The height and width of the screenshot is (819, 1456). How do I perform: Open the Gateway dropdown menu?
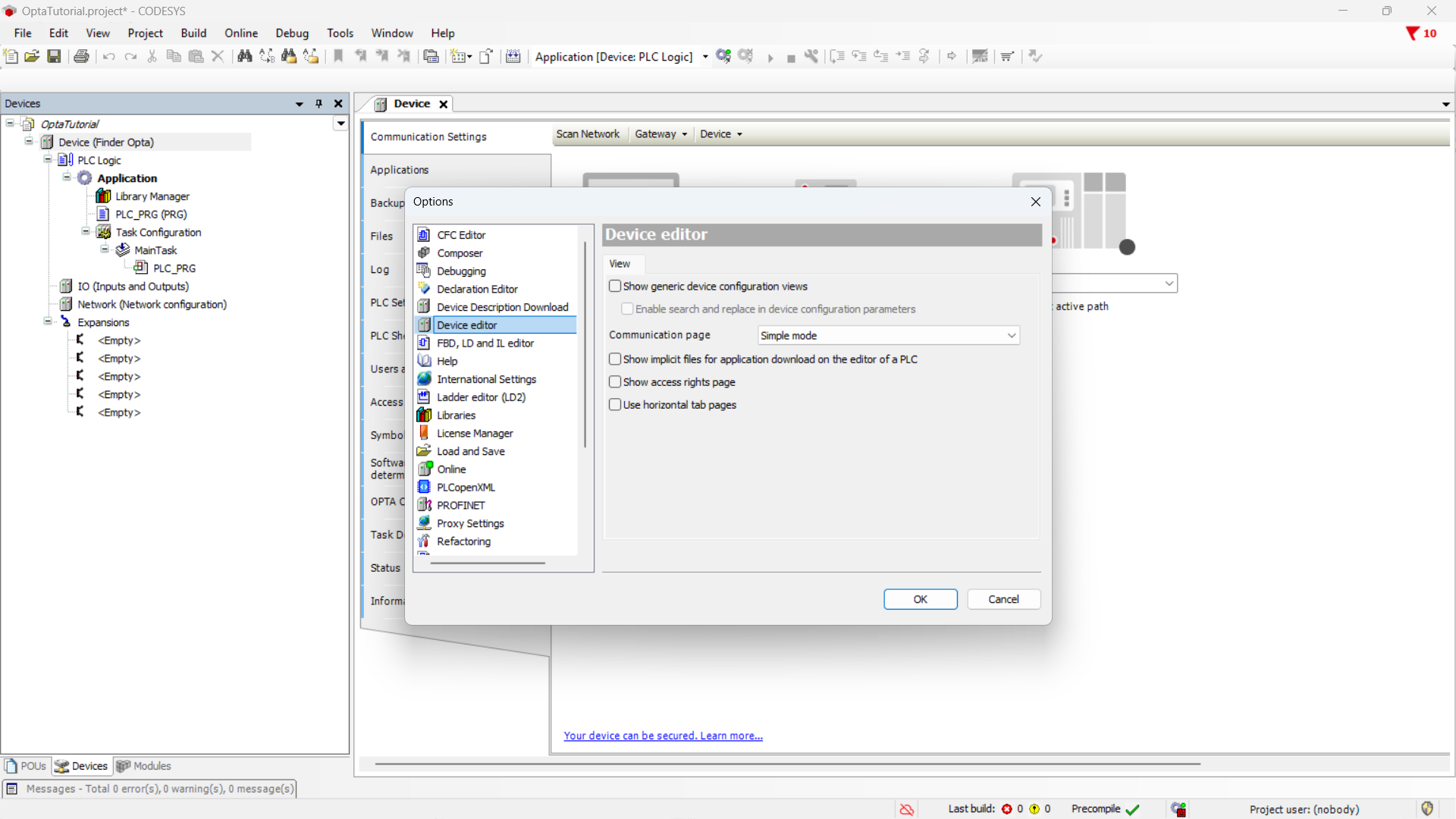point(661,134)
